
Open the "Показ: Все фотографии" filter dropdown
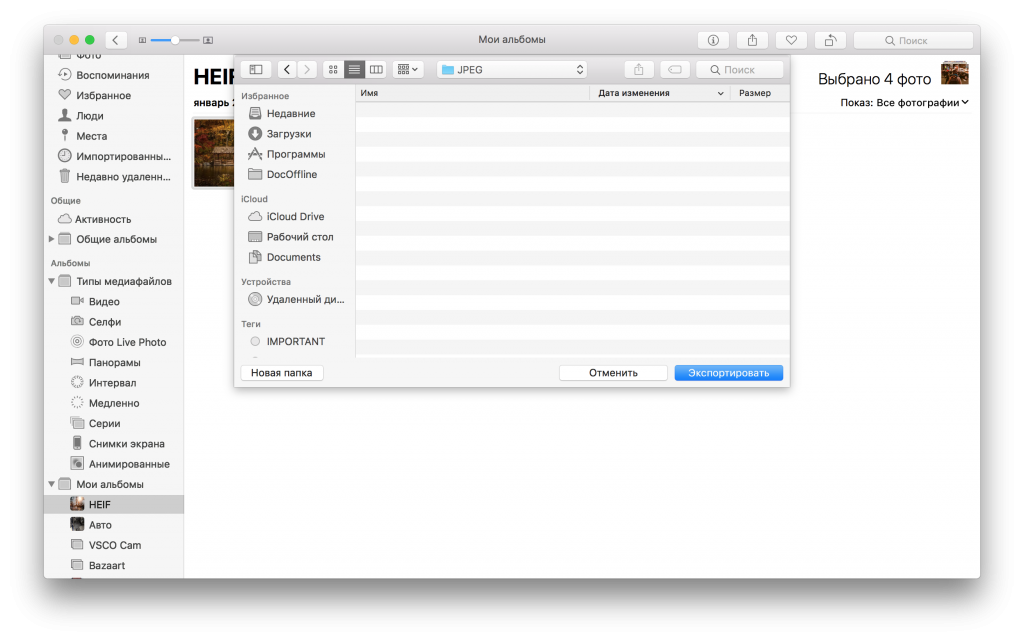coord(905,102)
